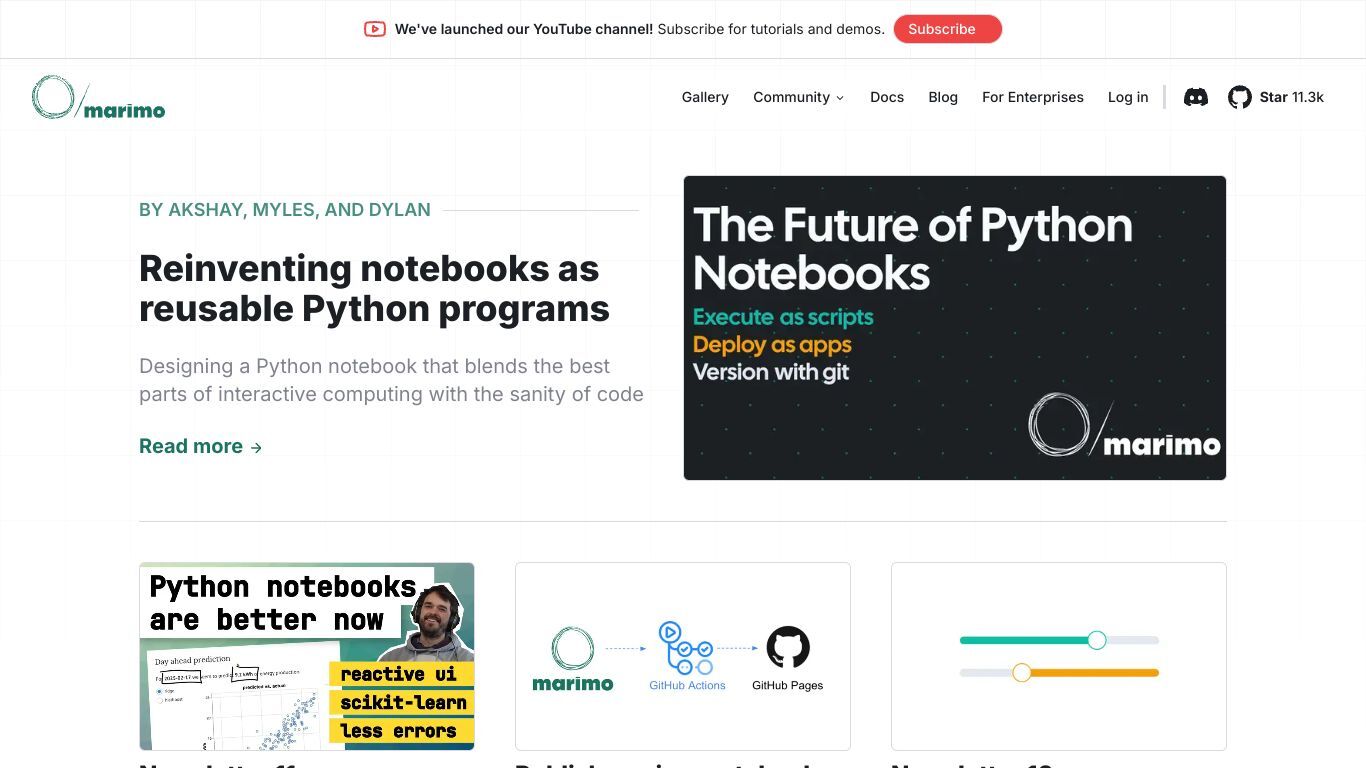Click the YouTube icon in announcement banner
The width and height of the screenshot is (1366, 768).
coord(375,29)
